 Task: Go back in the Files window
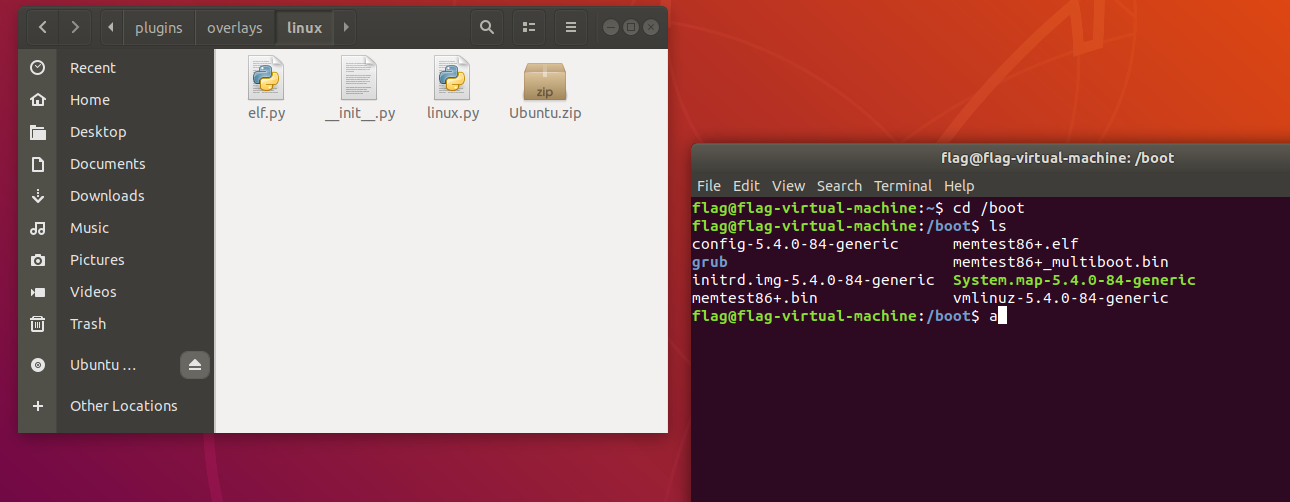coord(43,27)
